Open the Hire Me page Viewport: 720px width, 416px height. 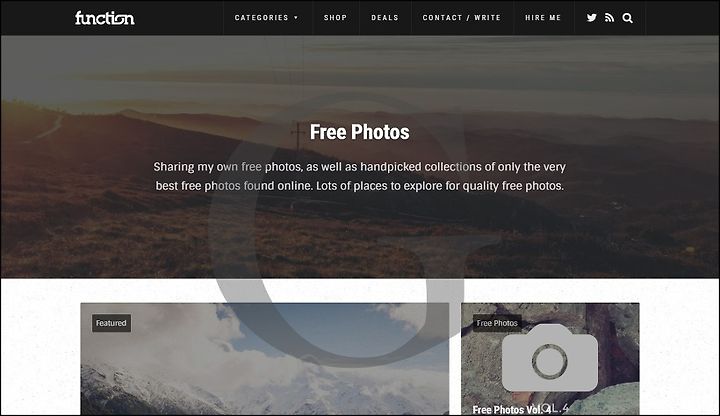coord(543,18)
